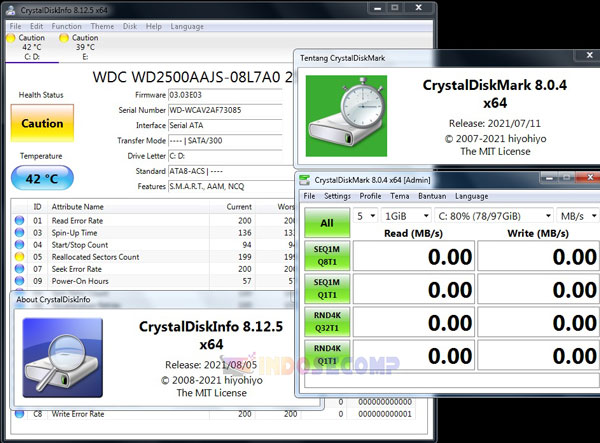
Task: Click the Power-On Hours current value 57
Action: tap(247, 281)
